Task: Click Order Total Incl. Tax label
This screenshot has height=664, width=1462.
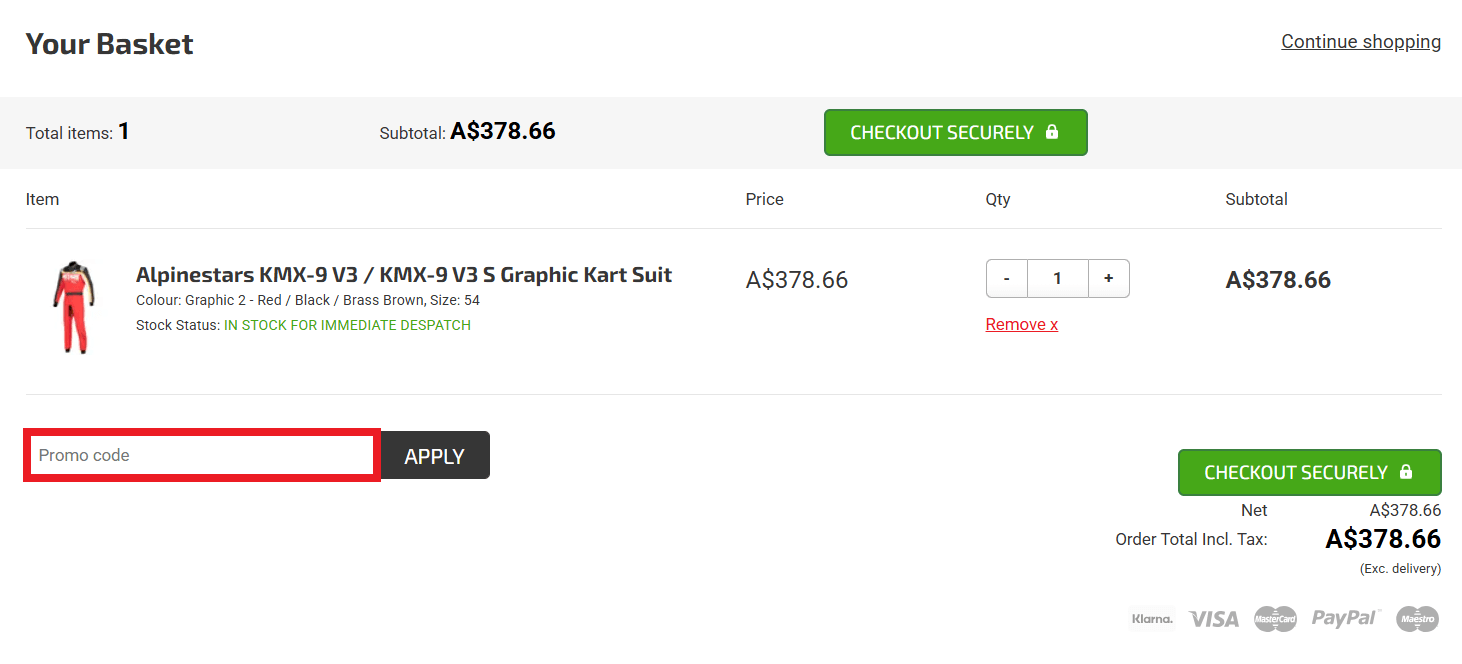Action: (x=1191, y=539)
